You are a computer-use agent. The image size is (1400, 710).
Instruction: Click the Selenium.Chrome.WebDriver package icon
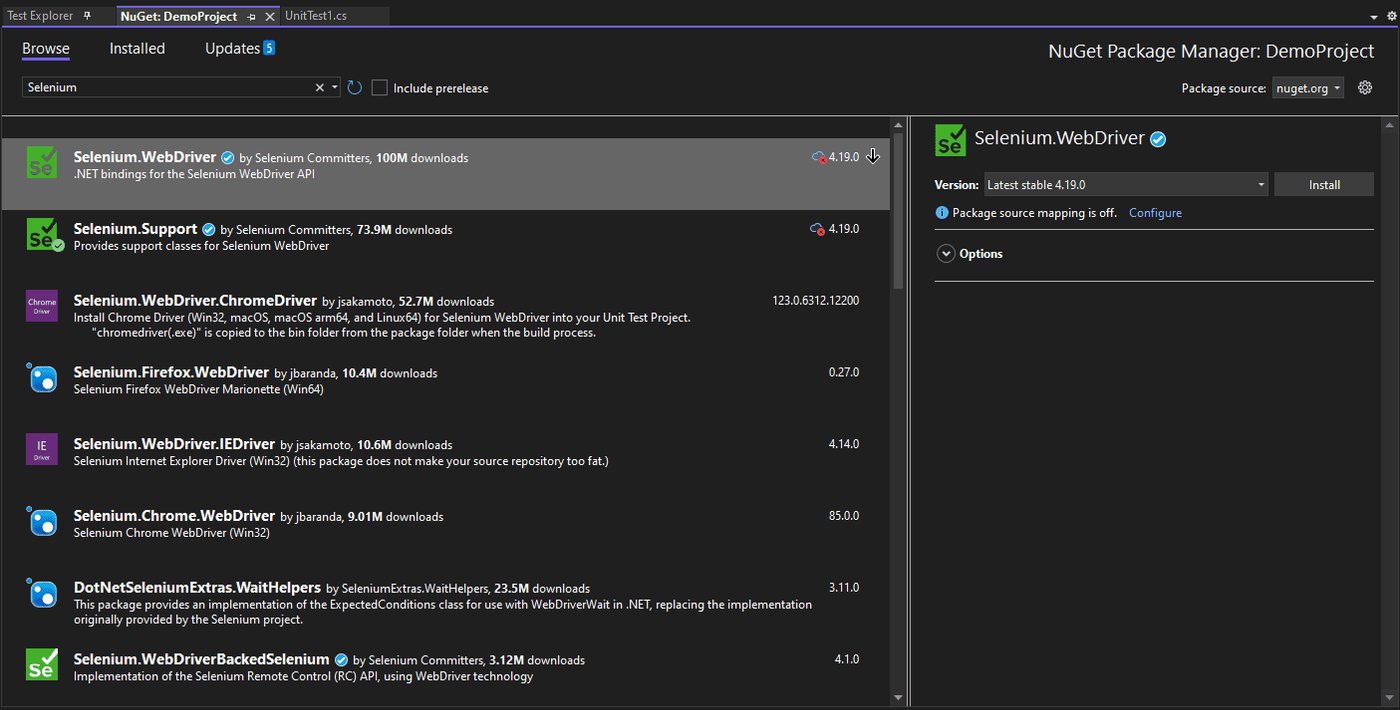point(42,522)
